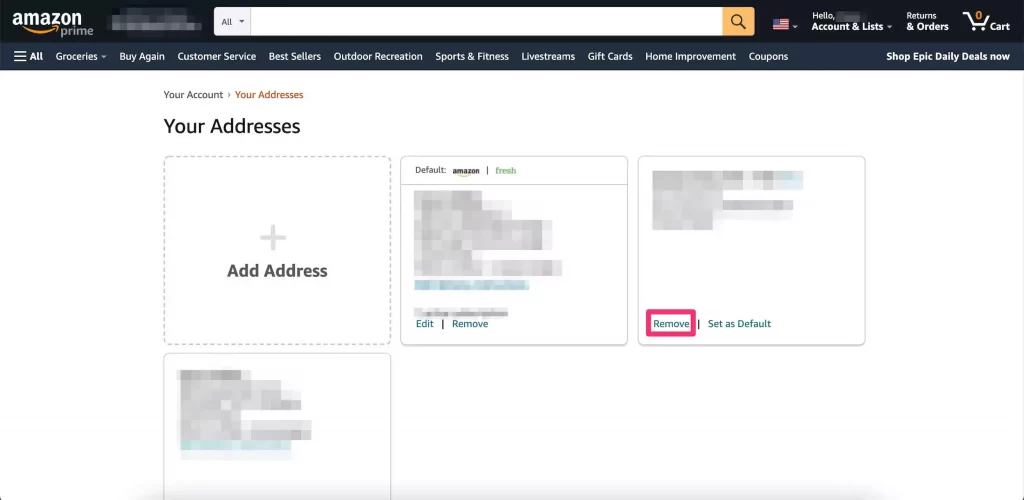Image resolution: width=1024 pixels, height=500 pixels.
Task: Click the search magnifier button
Action: click(738, 21)
